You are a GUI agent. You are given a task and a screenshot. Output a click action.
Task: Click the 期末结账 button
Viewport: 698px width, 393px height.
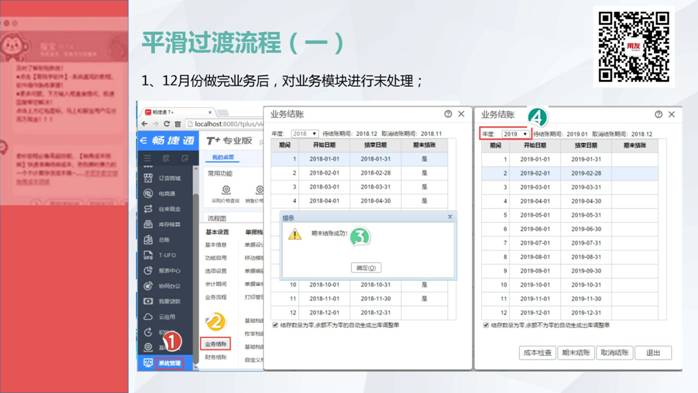[x=576, y=352]
